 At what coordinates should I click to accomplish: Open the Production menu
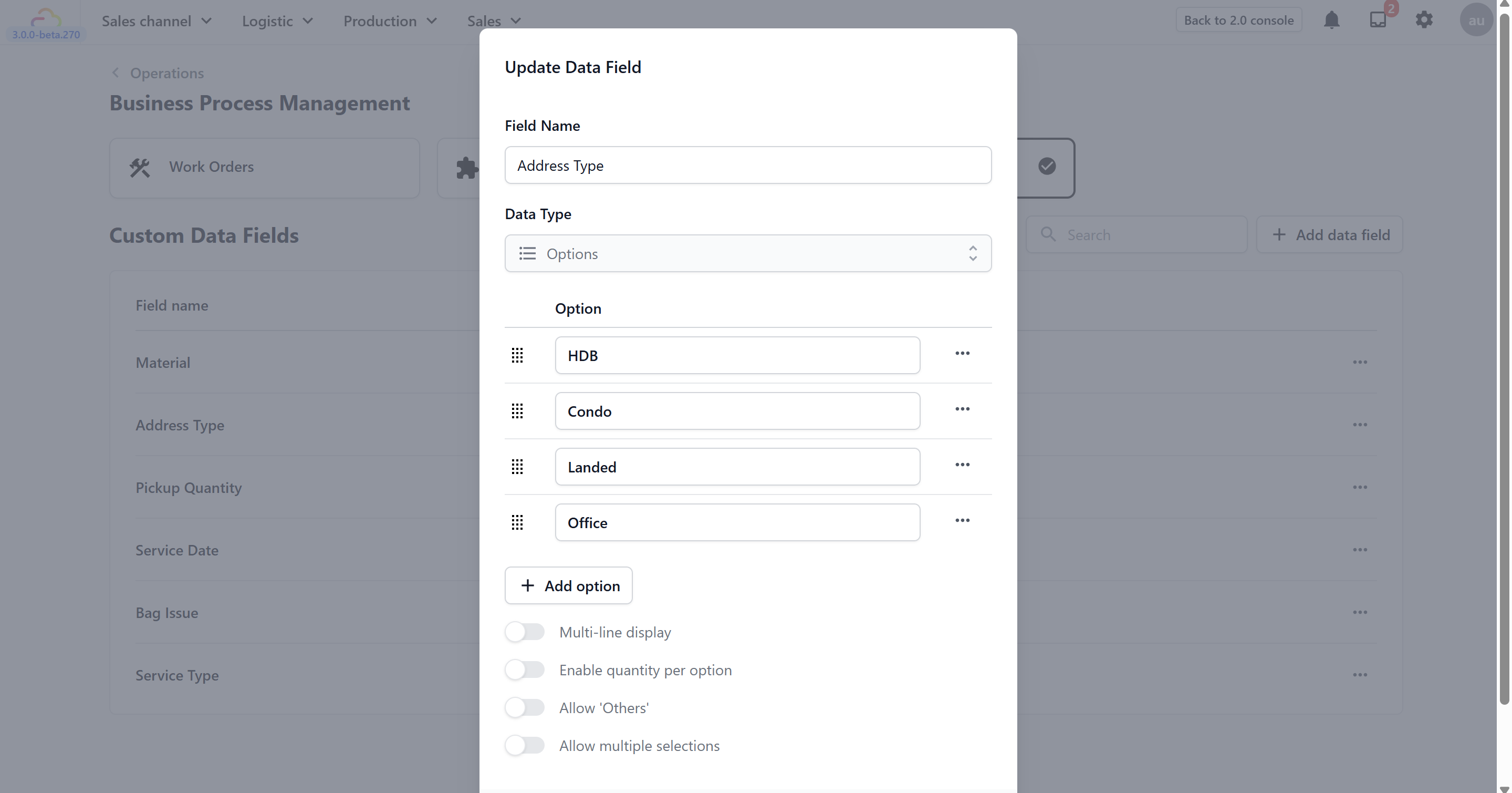click(x=390, y=21)
